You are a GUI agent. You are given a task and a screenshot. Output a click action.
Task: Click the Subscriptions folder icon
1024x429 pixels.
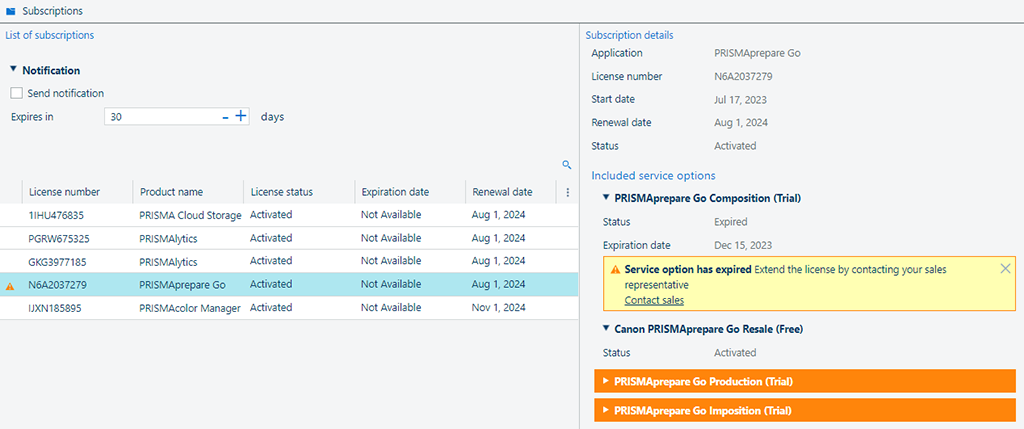[x=11, y=11]
